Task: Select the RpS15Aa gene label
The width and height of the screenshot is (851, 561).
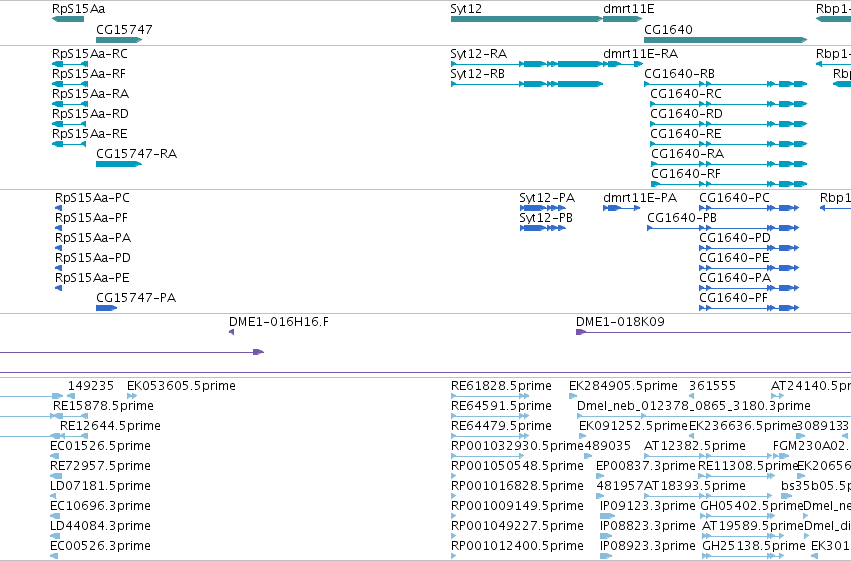Action: click(x=78, y=9)
